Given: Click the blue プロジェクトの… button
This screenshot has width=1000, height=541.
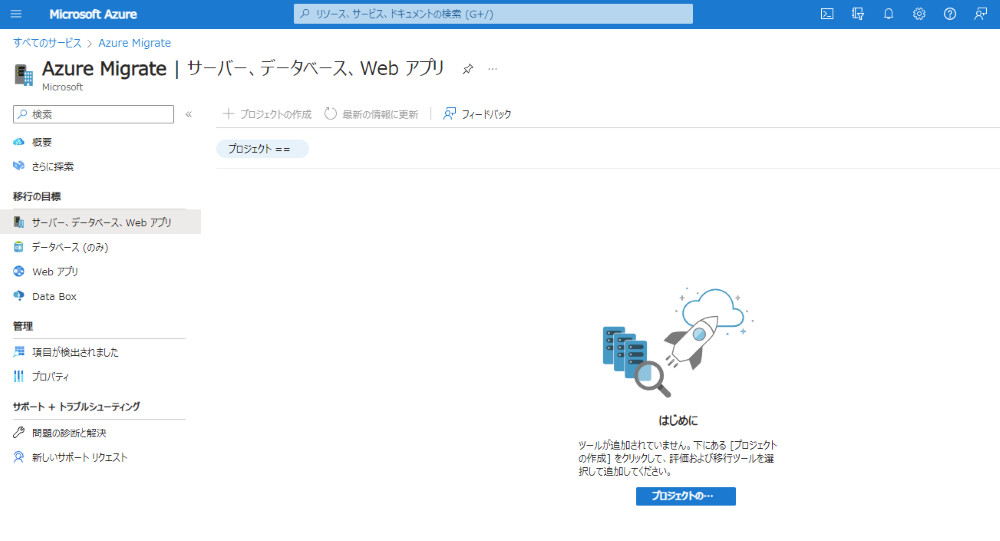Looking at the screenshot, I should click(686, 496).
